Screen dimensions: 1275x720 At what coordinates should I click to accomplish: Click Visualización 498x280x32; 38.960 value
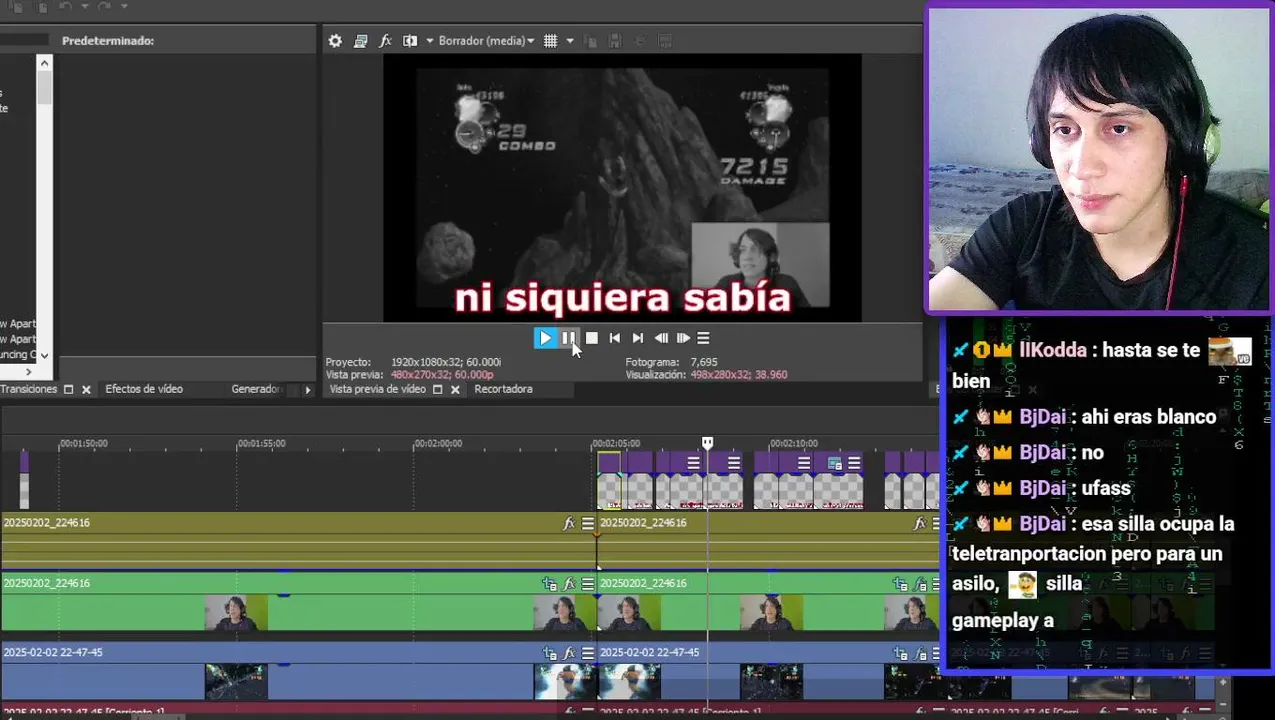pos(738,375)
